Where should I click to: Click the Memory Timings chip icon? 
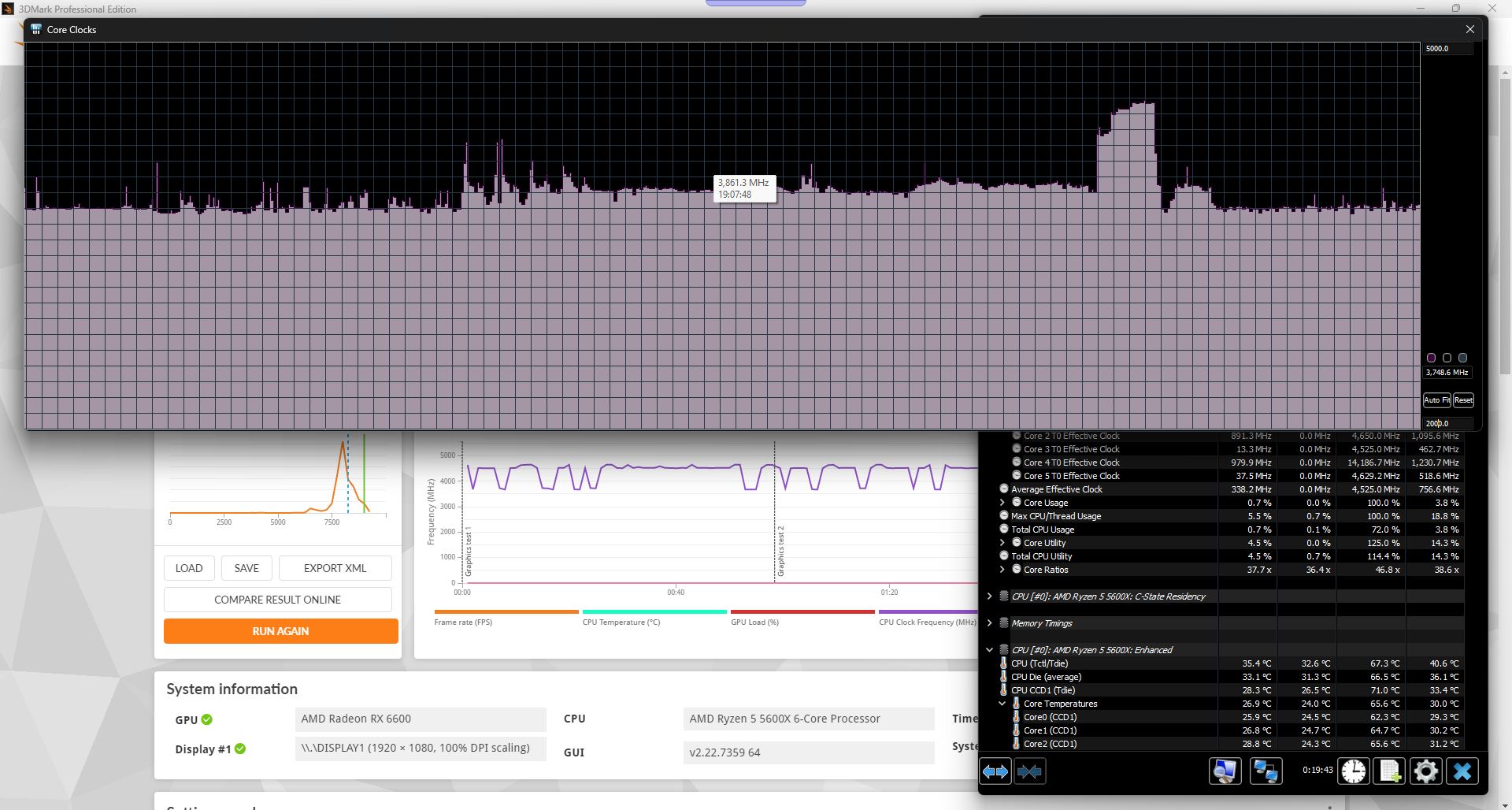click(x=1004, y=623)
